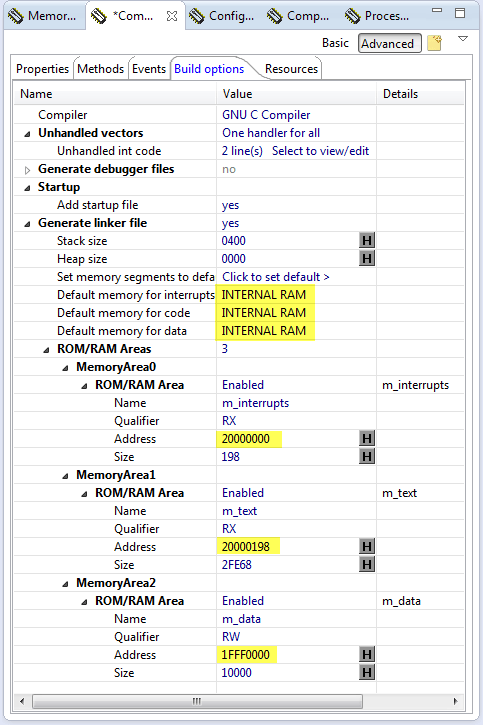Switch to Basic view mode
The image size is (483, 725).
[335, 43]
